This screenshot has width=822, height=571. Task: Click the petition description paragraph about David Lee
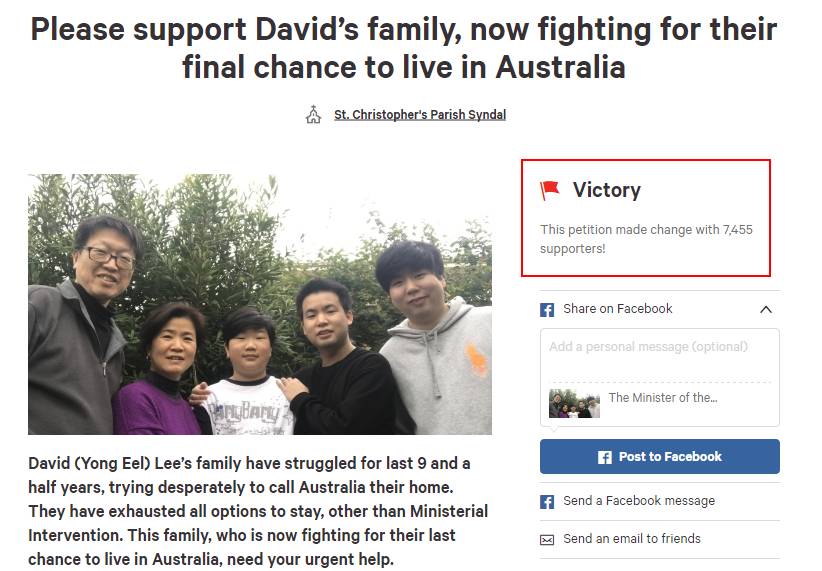point(258,511)
